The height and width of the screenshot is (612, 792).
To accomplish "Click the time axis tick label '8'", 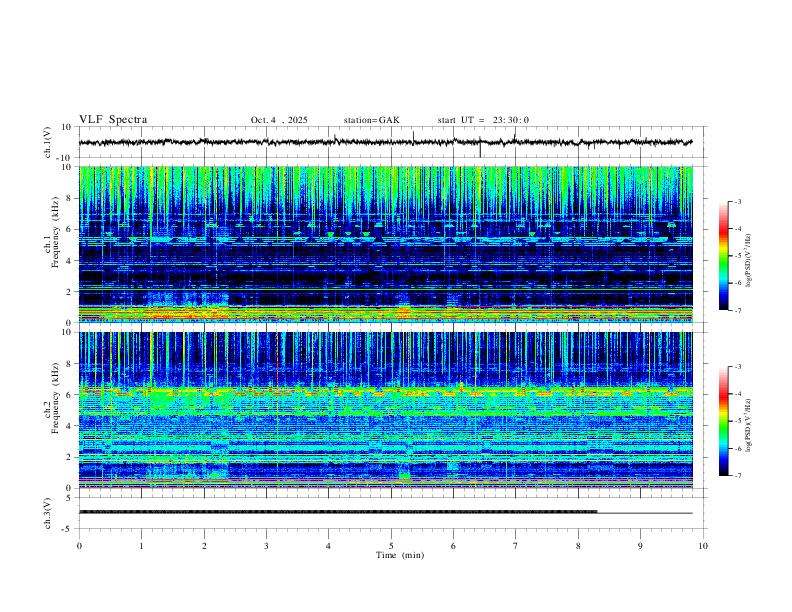I will (578, 546).
